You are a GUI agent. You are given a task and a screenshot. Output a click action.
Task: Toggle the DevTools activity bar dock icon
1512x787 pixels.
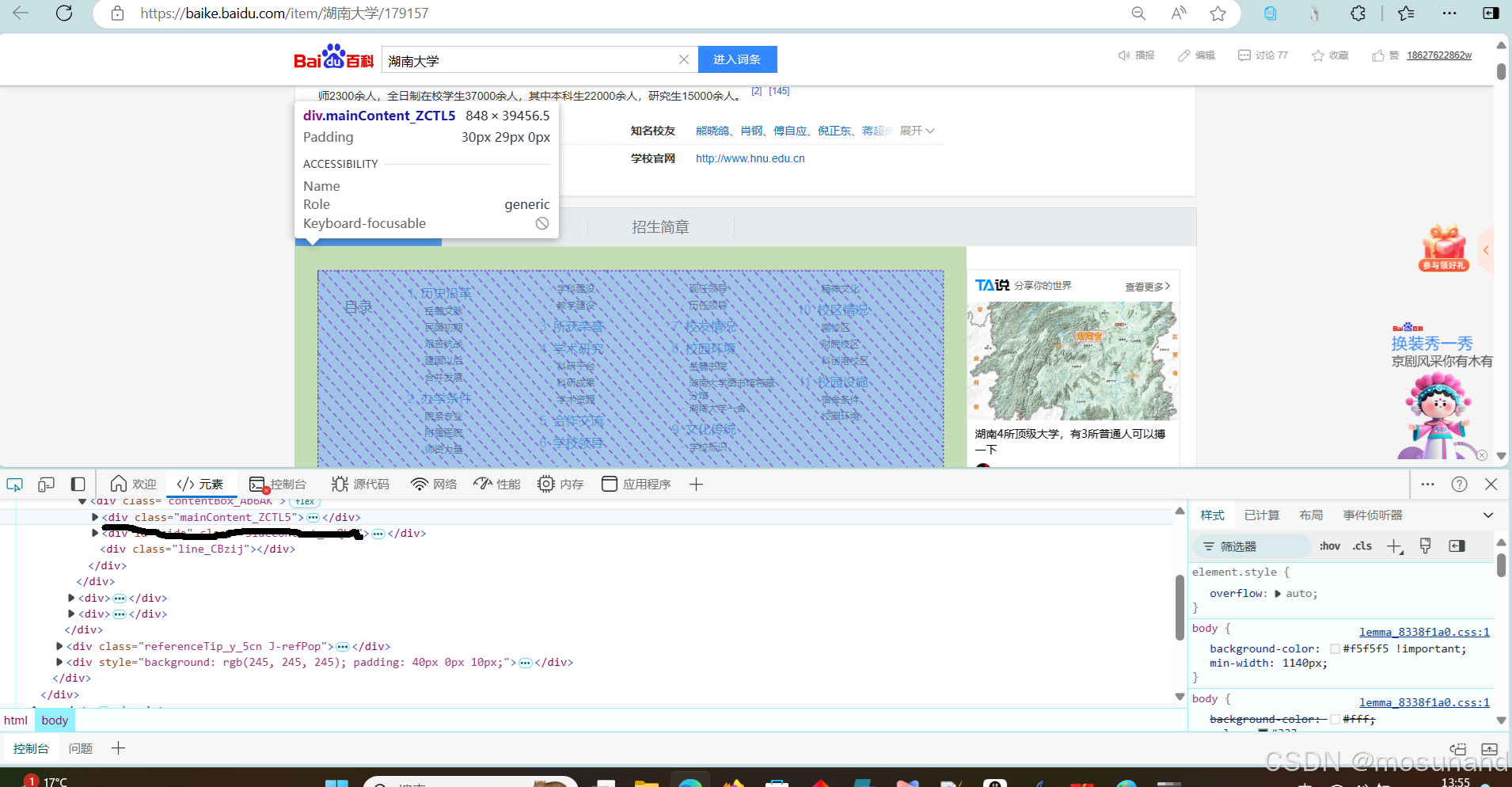coord(78,484)
